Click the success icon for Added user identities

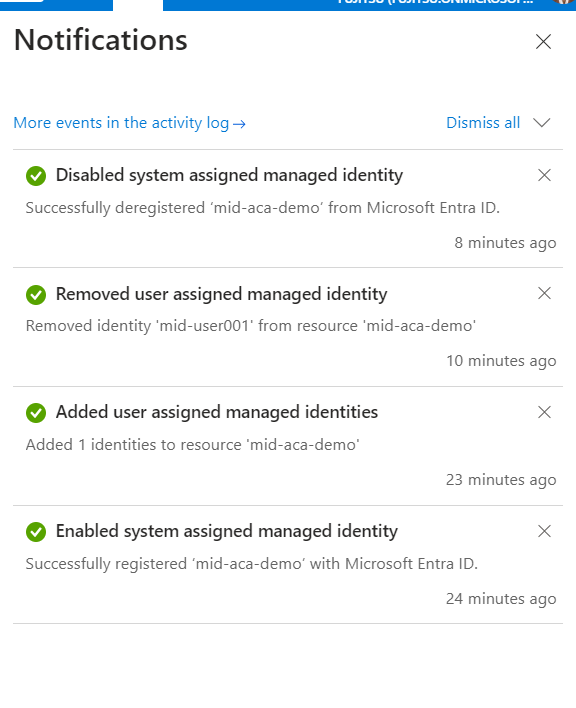click(x=36, y=413)
